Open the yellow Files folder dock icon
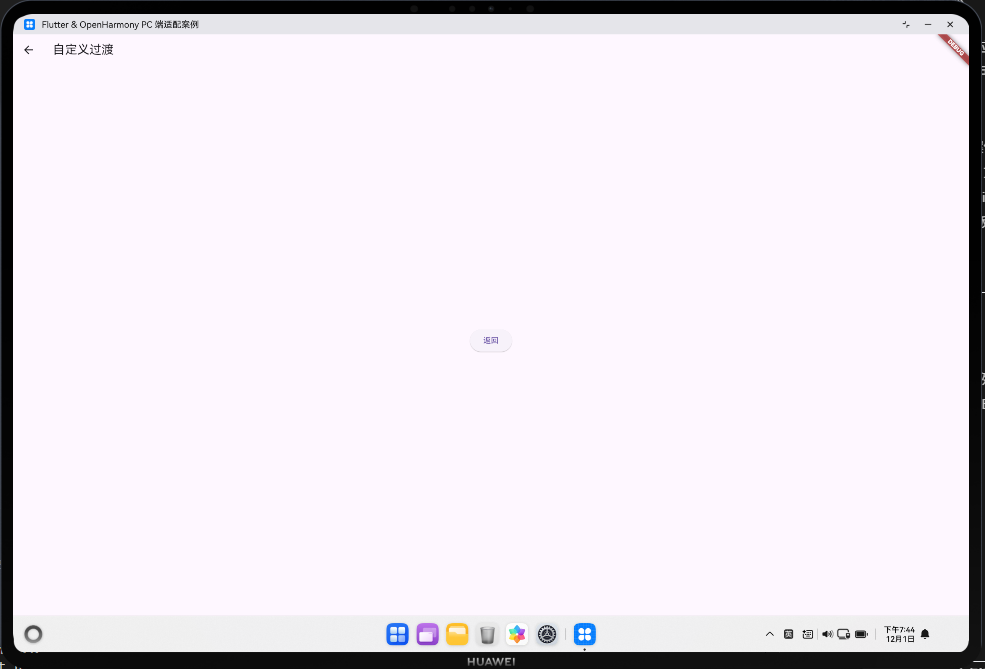This screenshot has height=669, width=985. 457,634
